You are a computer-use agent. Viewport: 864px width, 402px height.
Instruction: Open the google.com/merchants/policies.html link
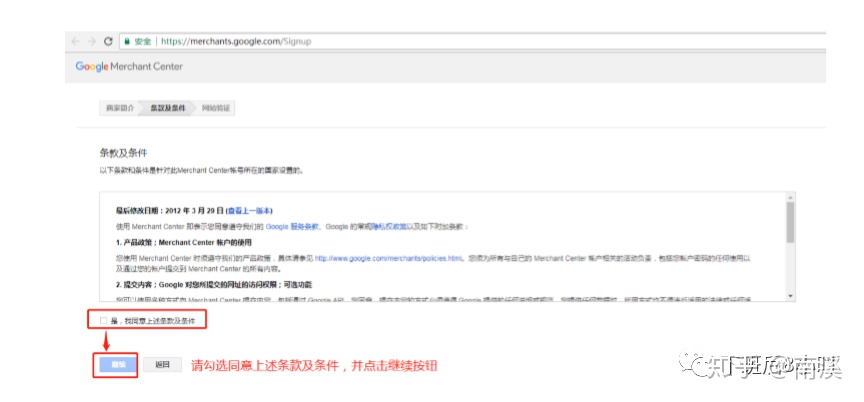tap(388, 258)
